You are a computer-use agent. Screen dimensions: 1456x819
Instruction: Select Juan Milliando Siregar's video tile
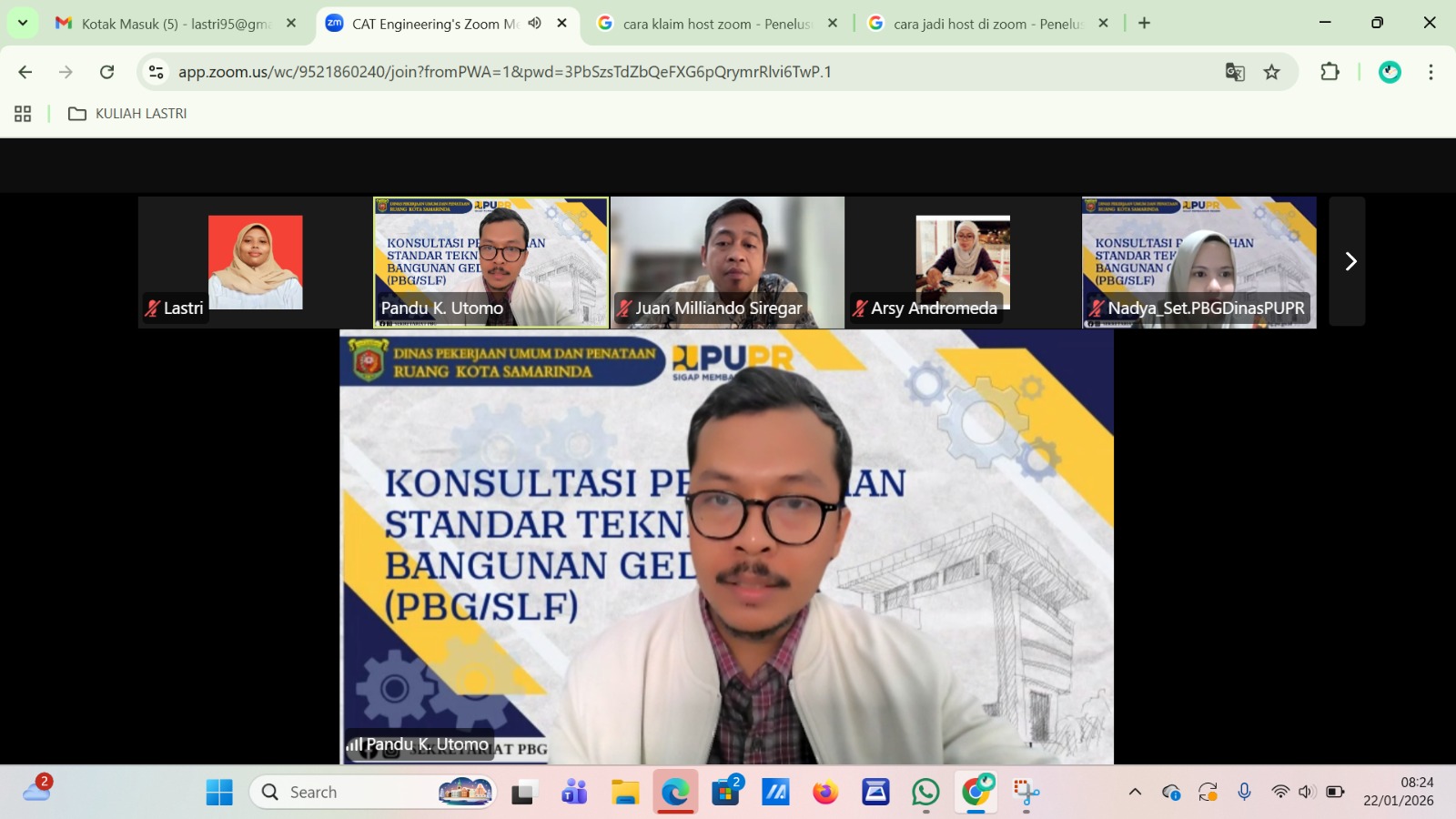click(x=727, y=262)
